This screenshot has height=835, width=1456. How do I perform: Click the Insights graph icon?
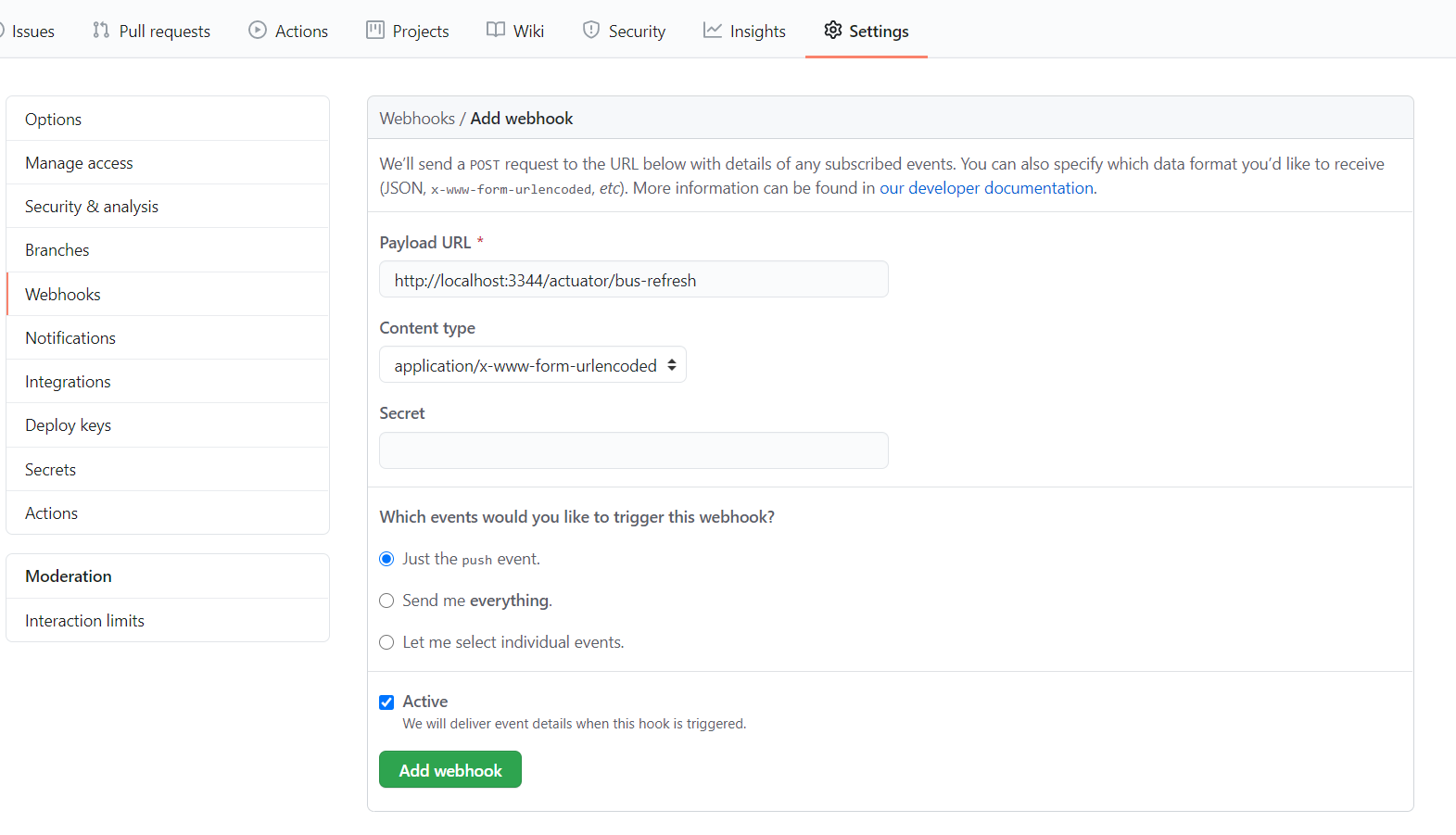coord(713,31)
